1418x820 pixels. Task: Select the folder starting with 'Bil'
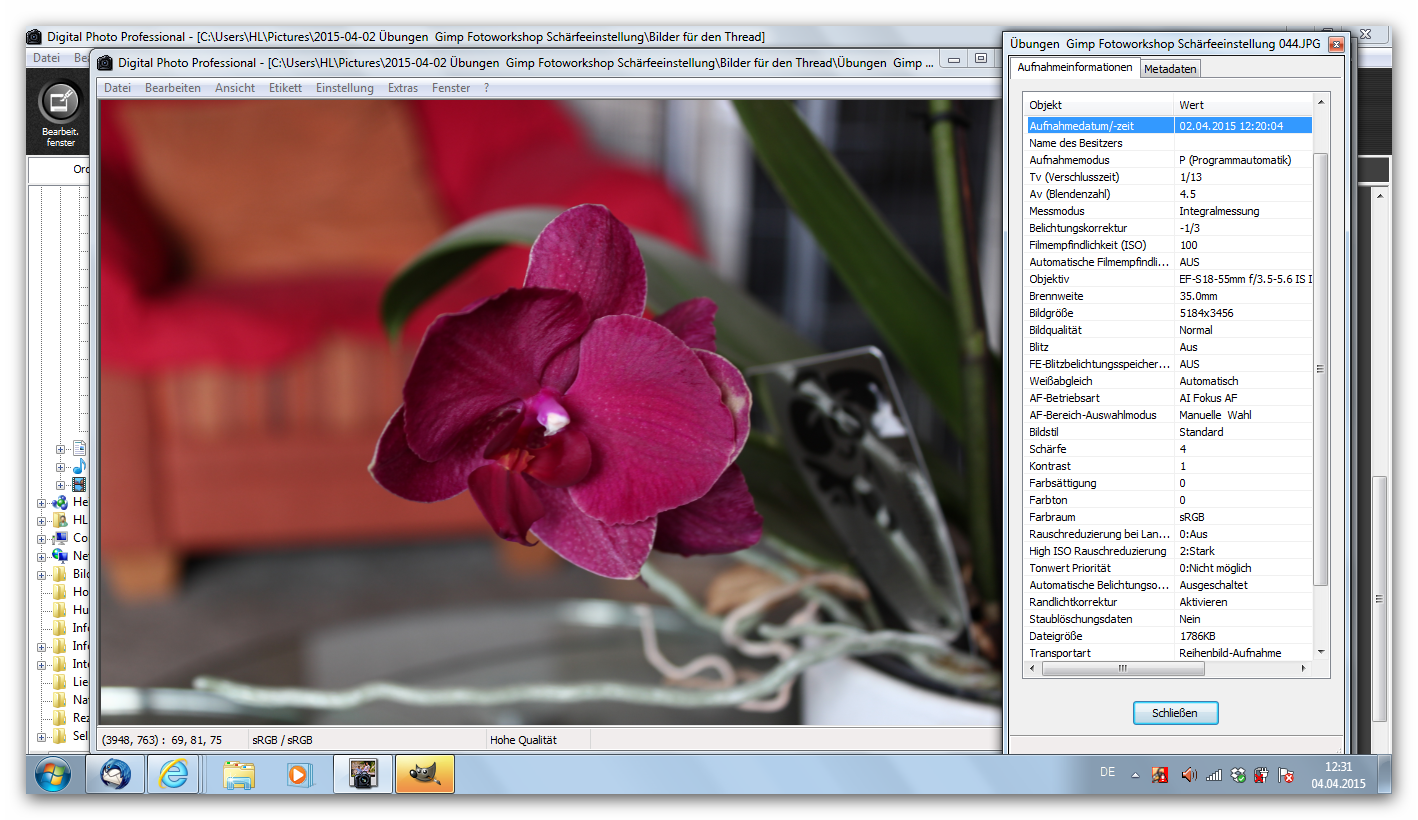[x=72, y=574]
